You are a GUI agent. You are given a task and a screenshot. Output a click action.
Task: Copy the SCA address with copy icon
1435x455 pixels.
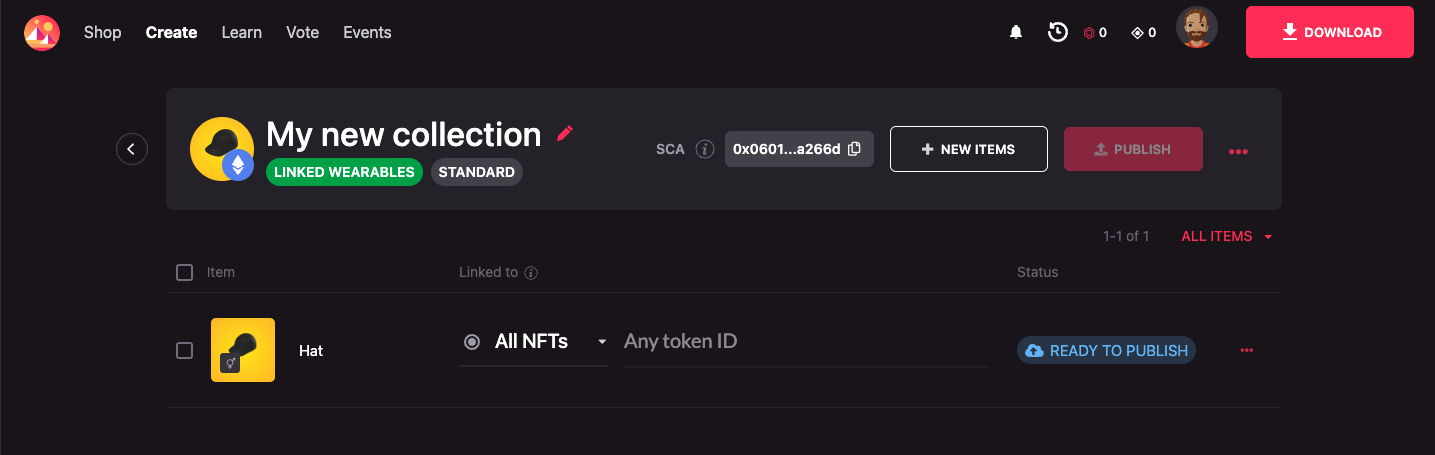pos(854,149)
